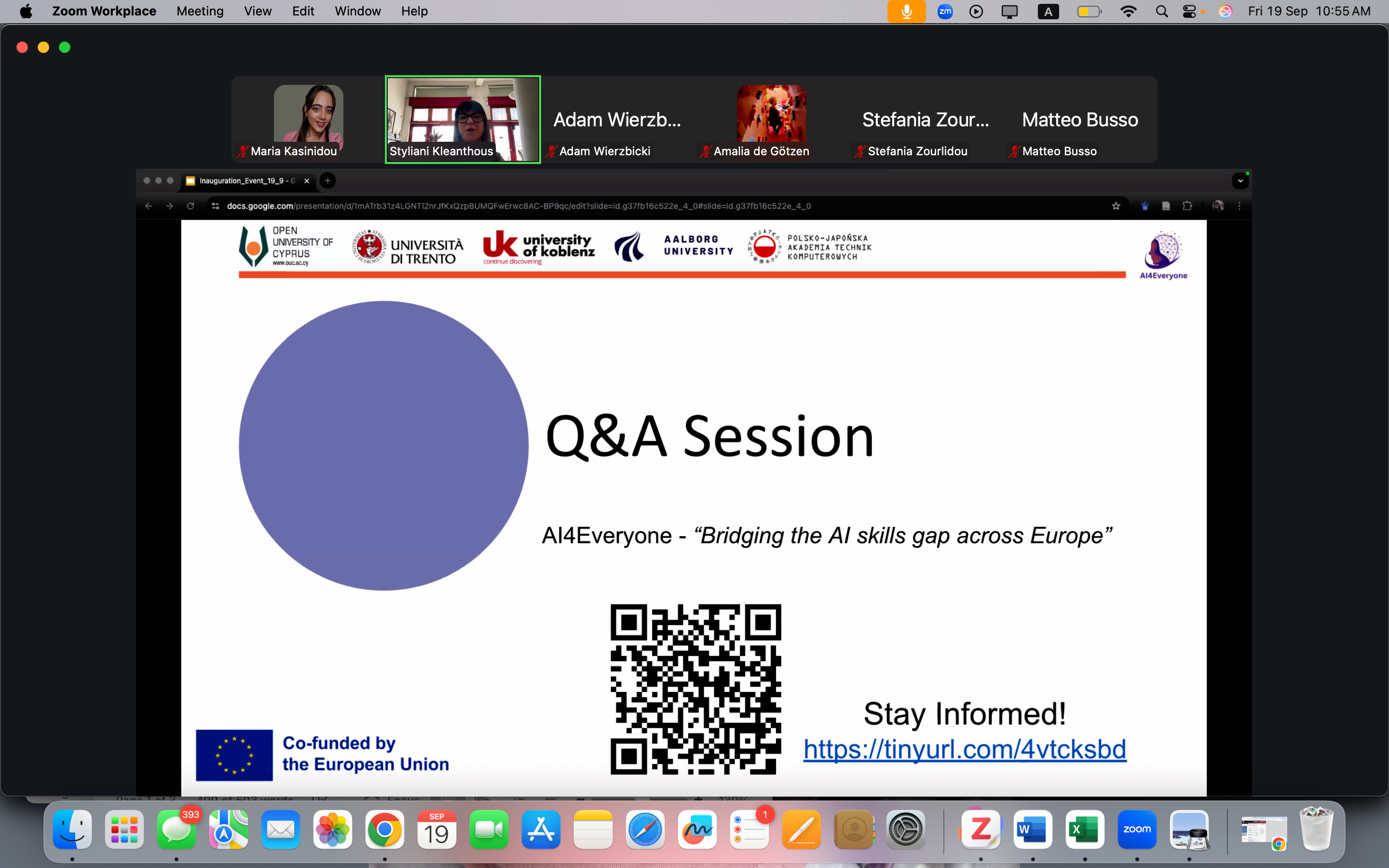1389x868 pixels.
Task: Open FaceTime from the Dock
Action: pyautogui.click(x=489, y=829)
